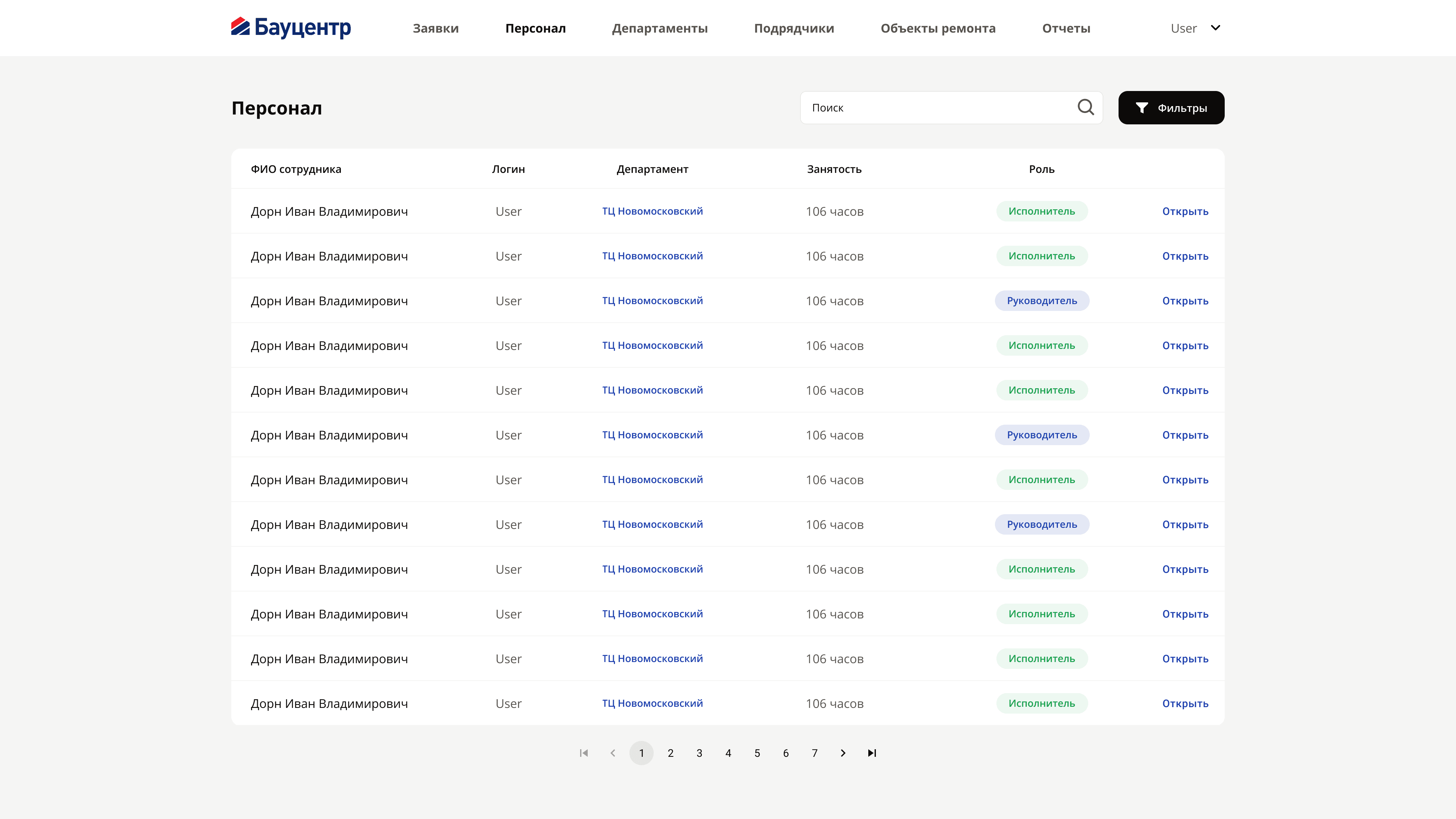
Task: Click the search magnifier icon
Action: (1085, 107)
